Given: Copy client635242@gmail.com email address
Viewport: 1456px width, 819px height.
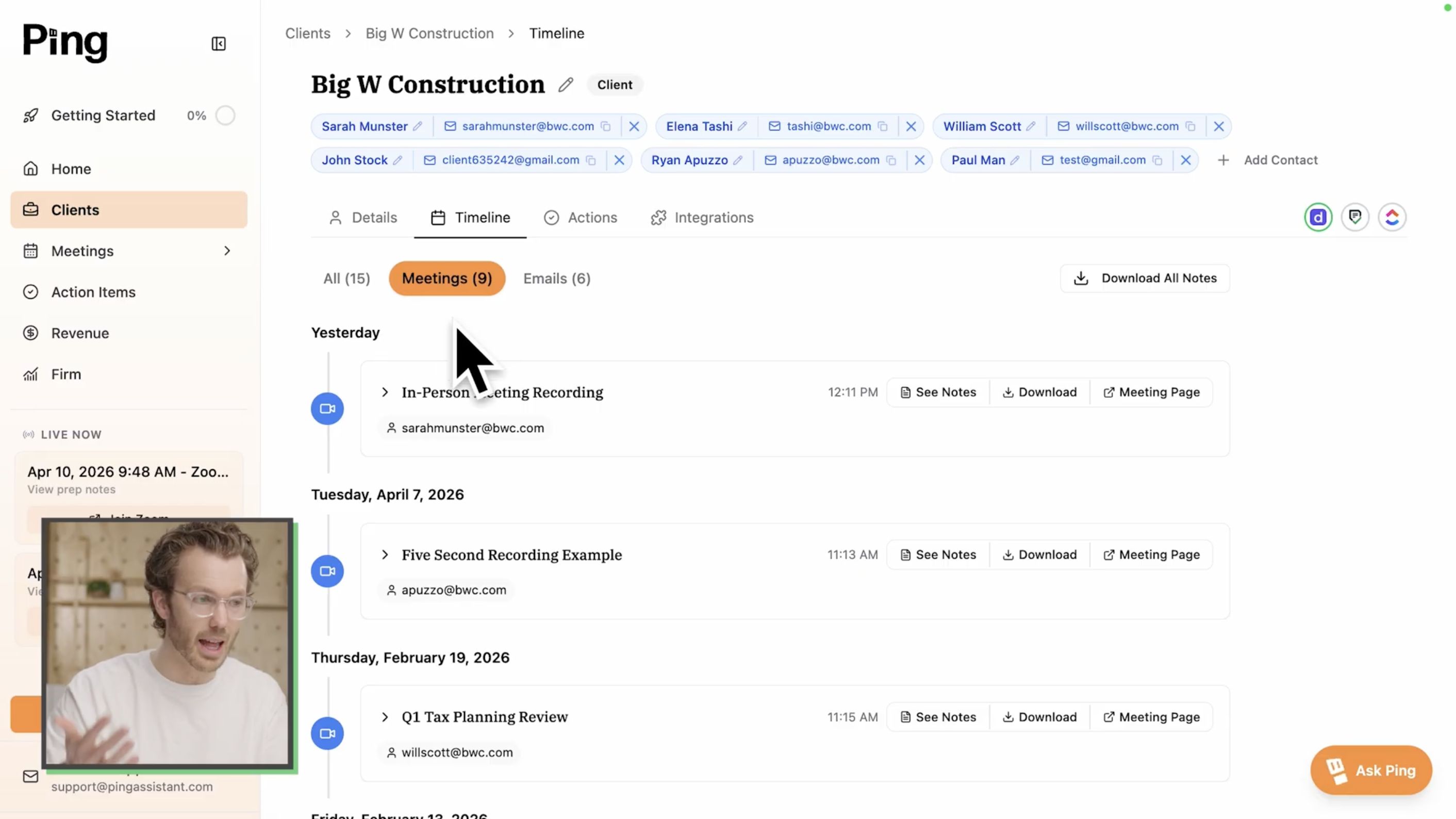Looking at the screenshot, I should 591,160.
